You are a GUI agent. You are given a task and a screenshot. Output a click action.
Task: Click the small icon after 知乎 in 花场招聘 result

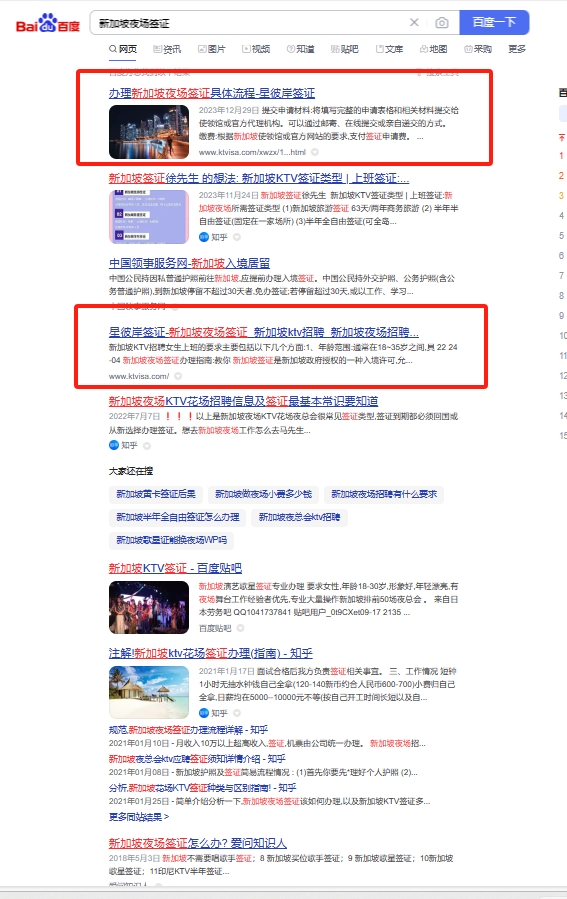point(147,445)
